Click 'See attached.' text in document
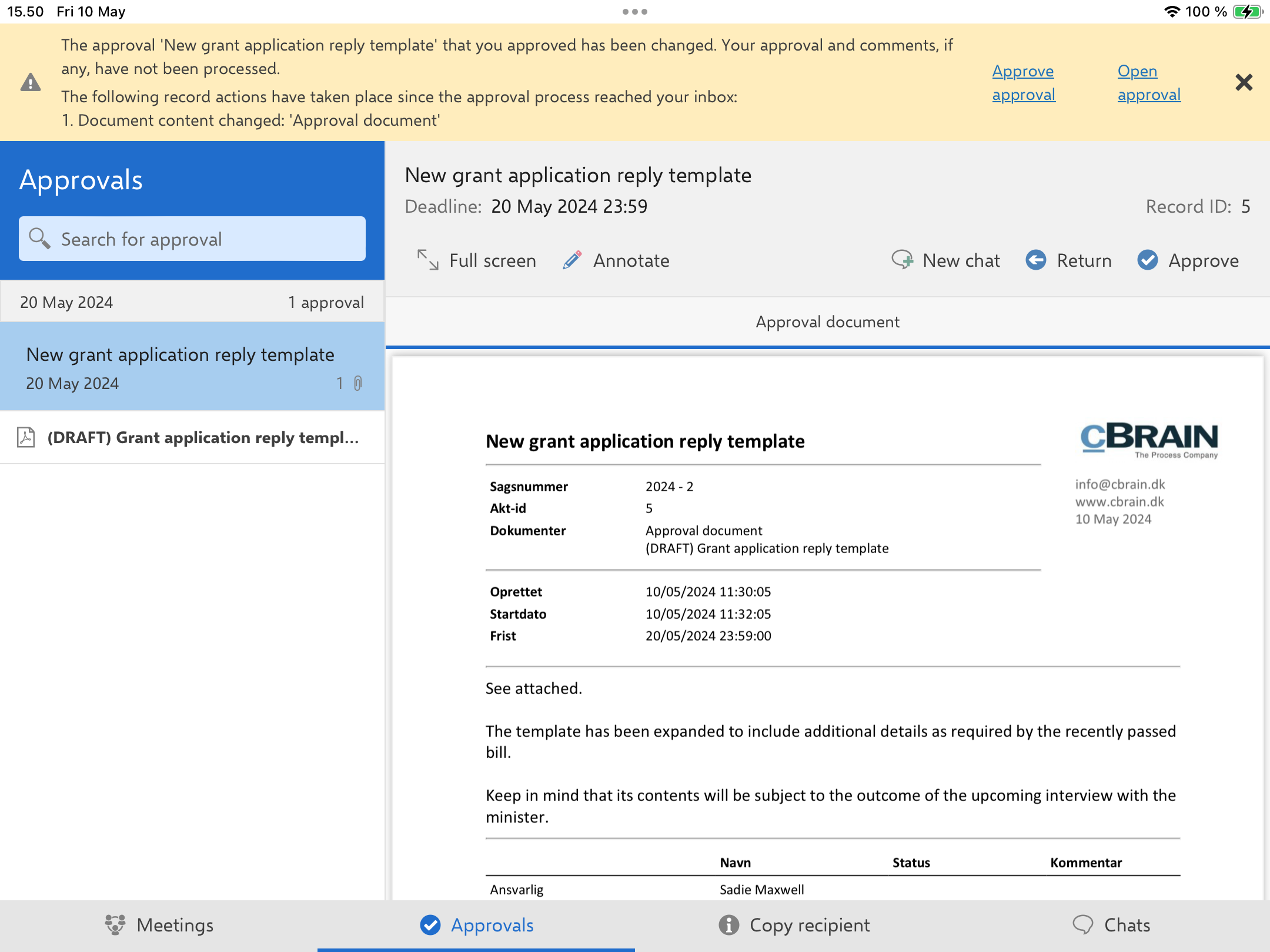Viewport: 1270px width, 952px height. coord(533,688)
